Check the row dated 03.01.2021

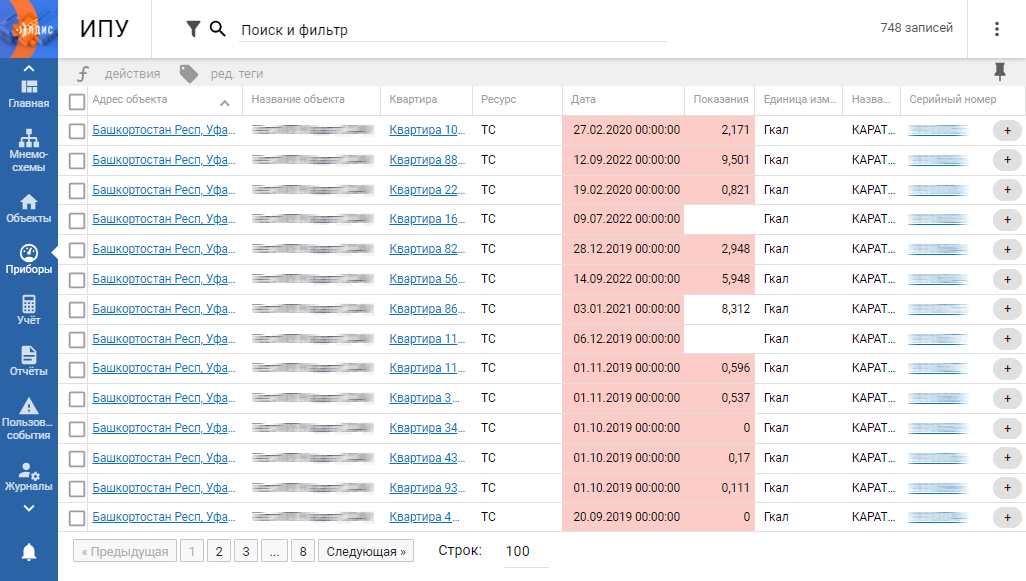click(77, 310)
